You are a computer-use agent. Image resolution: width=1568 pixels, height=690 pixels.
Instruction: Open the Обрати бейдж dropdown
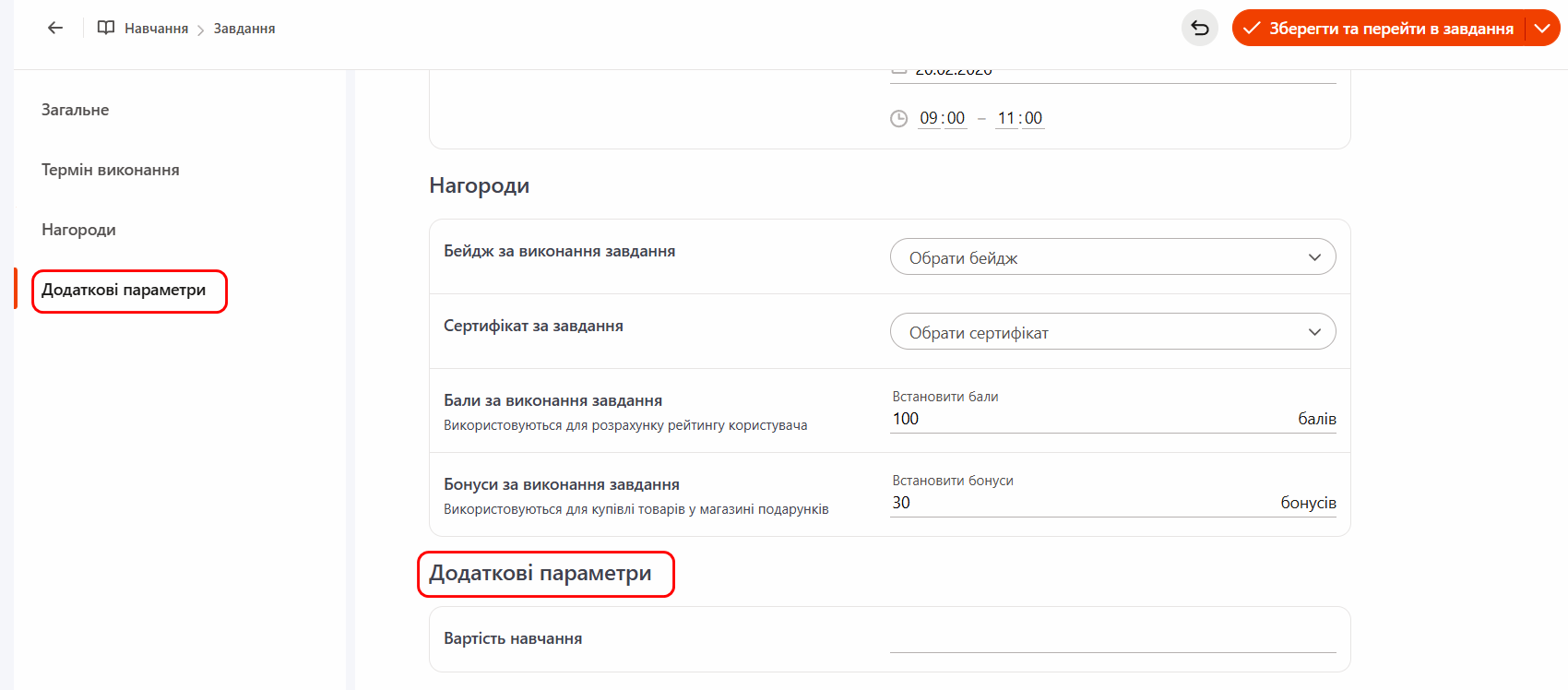pyautogui.click(x=1112, y=257)
